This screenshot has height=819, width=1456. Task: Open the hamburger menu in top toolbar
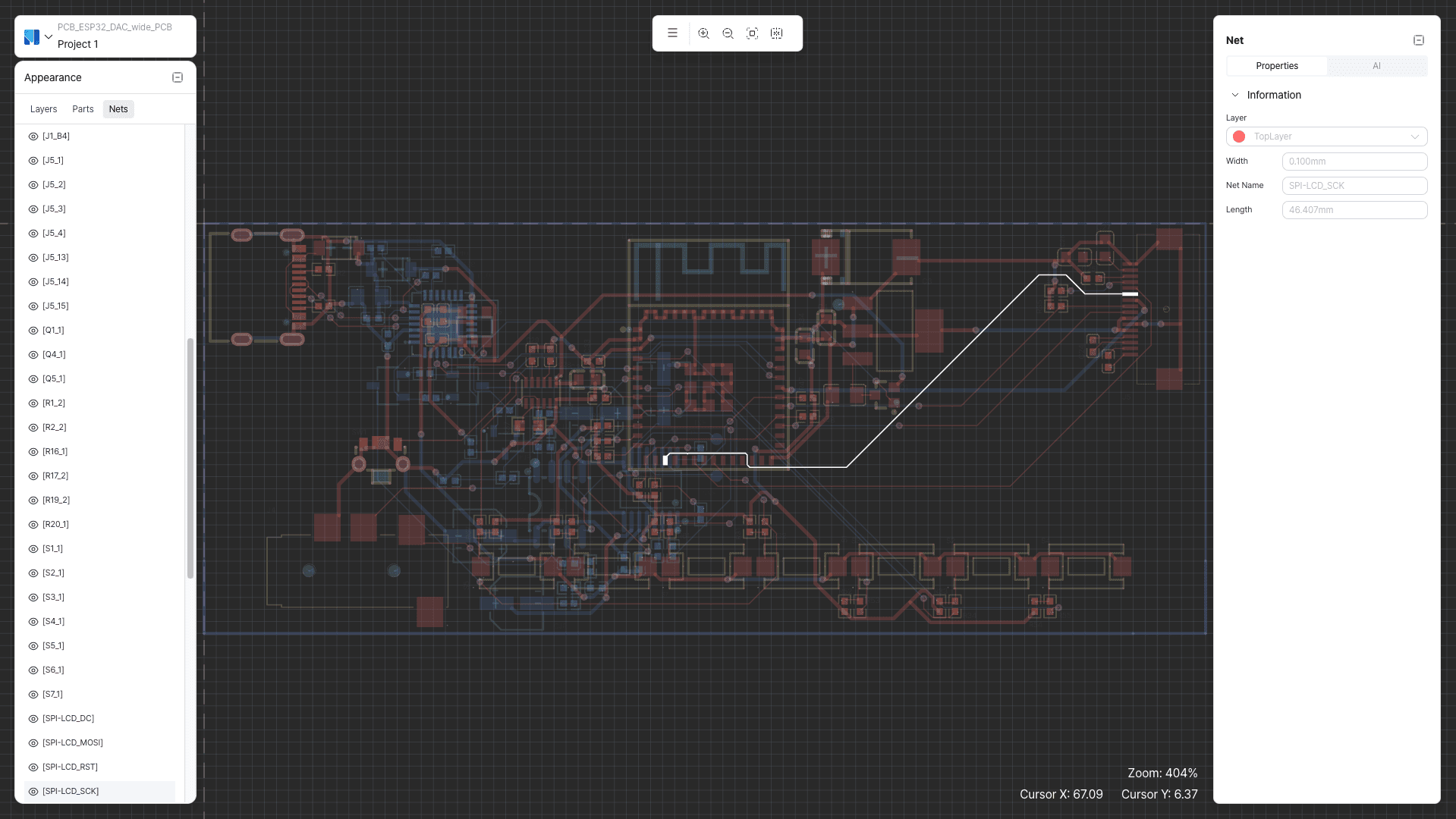(672, 33)
